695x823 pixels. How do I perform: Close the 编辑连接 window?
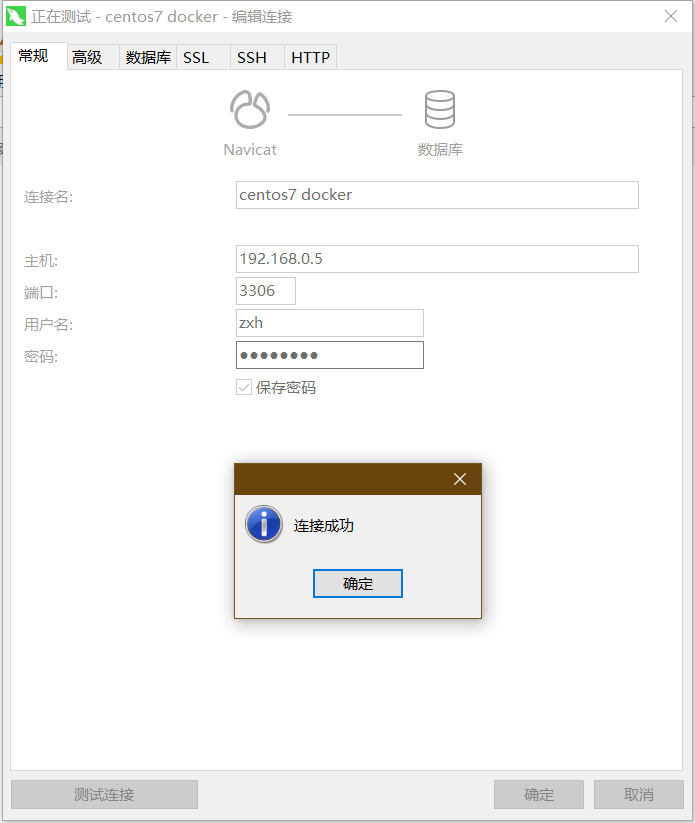[671, 16]
